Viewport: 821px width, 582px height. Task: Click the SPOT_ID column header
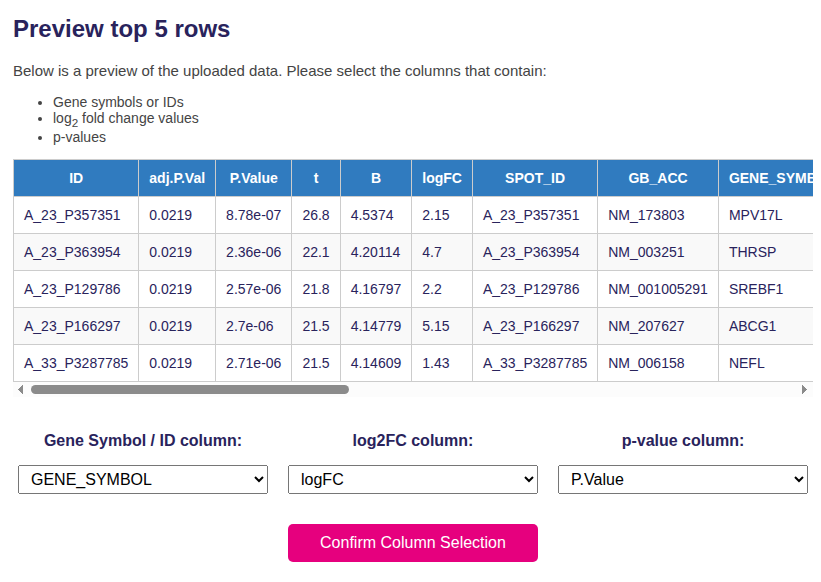535,178
